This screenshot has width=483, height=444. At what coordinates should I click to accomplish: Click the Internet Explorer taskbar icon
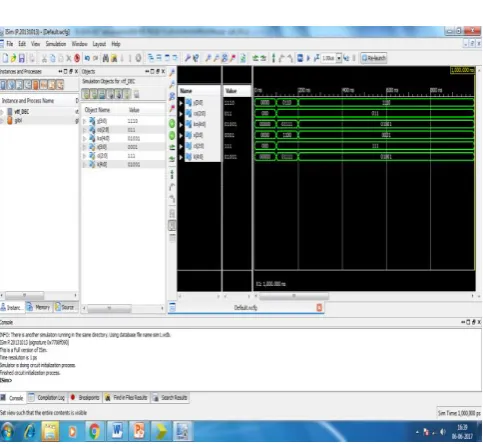[x=29, y=431]
